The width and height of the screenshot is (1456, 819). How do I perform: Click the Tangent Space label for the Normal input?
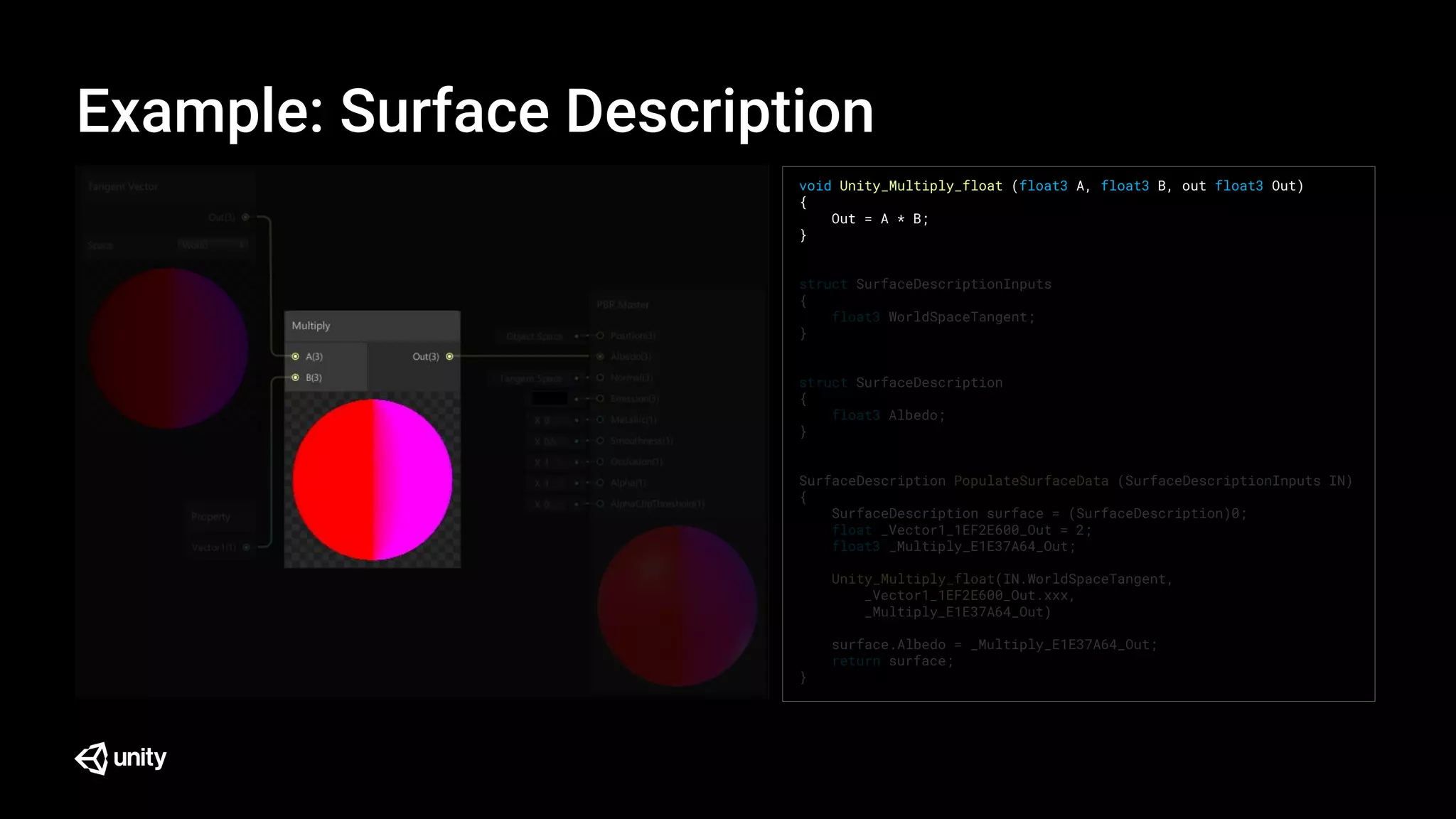click(531, 378)
